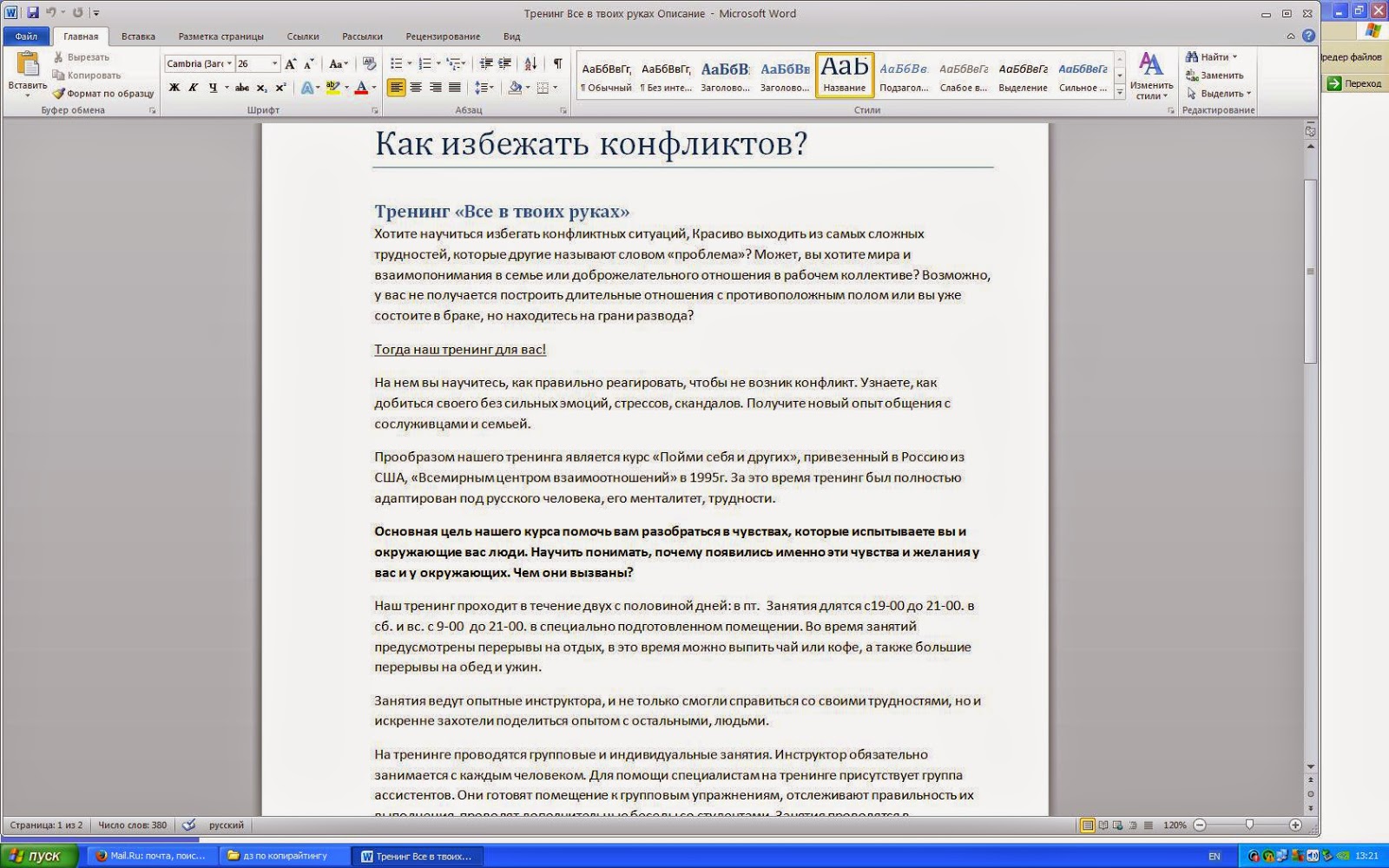Screen dimensions: 1389x868
Task: Save the document from Quick Access toolbar
Action: click(x=32, y=13)
